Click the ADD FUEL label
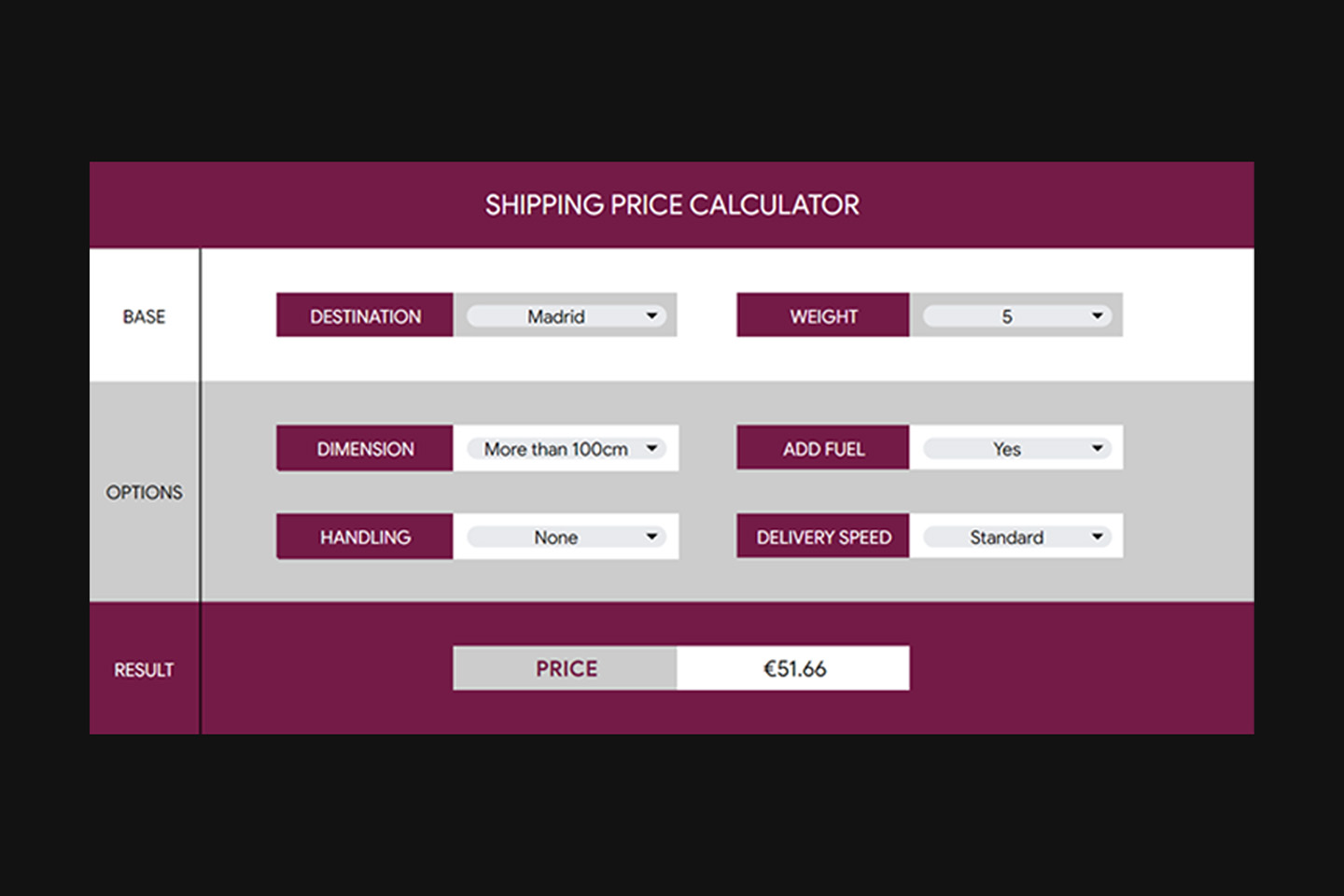The height and width of the screenshot is (896, 1344). 823,449
